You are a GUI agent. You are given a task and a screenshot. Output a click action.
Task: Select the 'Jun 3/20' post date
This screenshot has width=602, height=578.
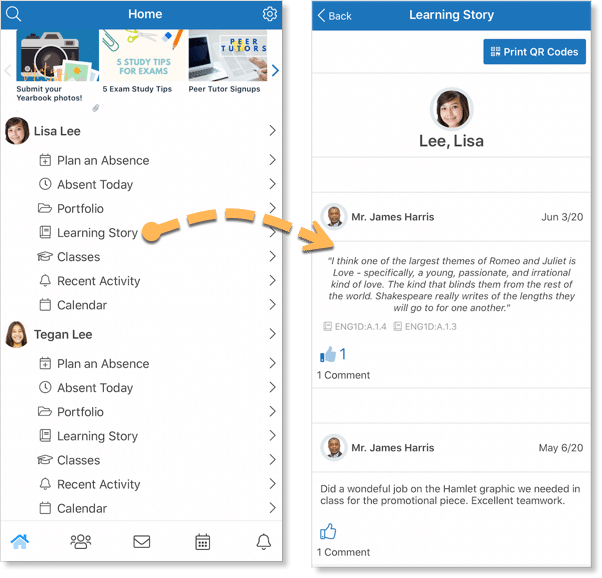point(562,217)
